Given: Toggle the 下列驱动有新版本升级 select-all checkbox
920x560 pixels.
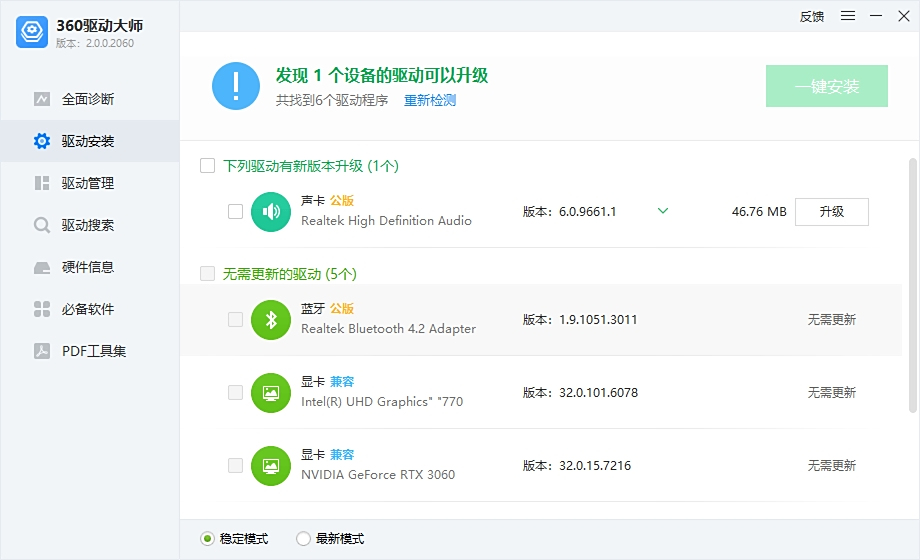Looking at the screenshot, I should [208, 166].
